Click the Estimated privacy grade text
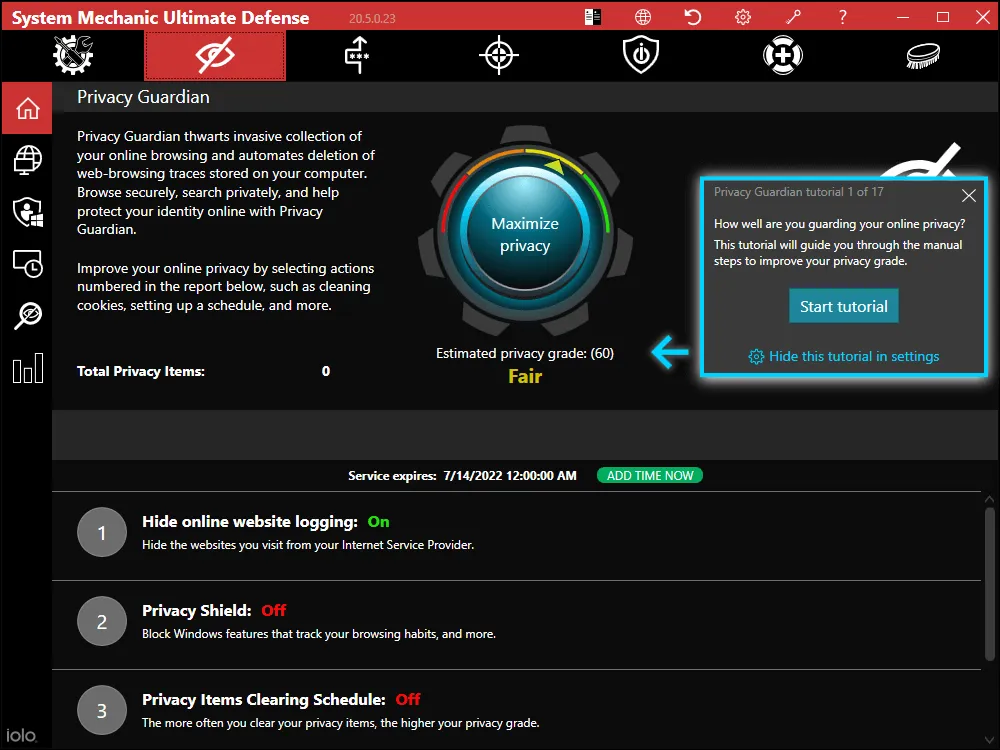The image size is (1000, 750). (x=525, y=353)
